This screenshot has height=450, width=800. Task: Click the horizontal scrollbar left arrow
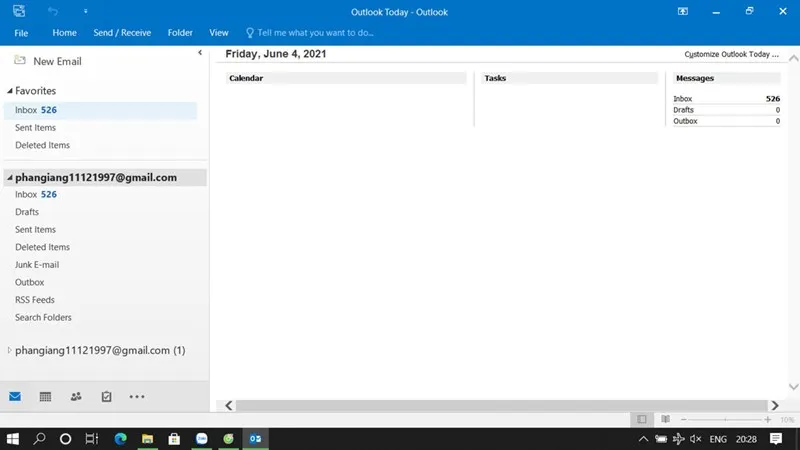click(229, 406)
